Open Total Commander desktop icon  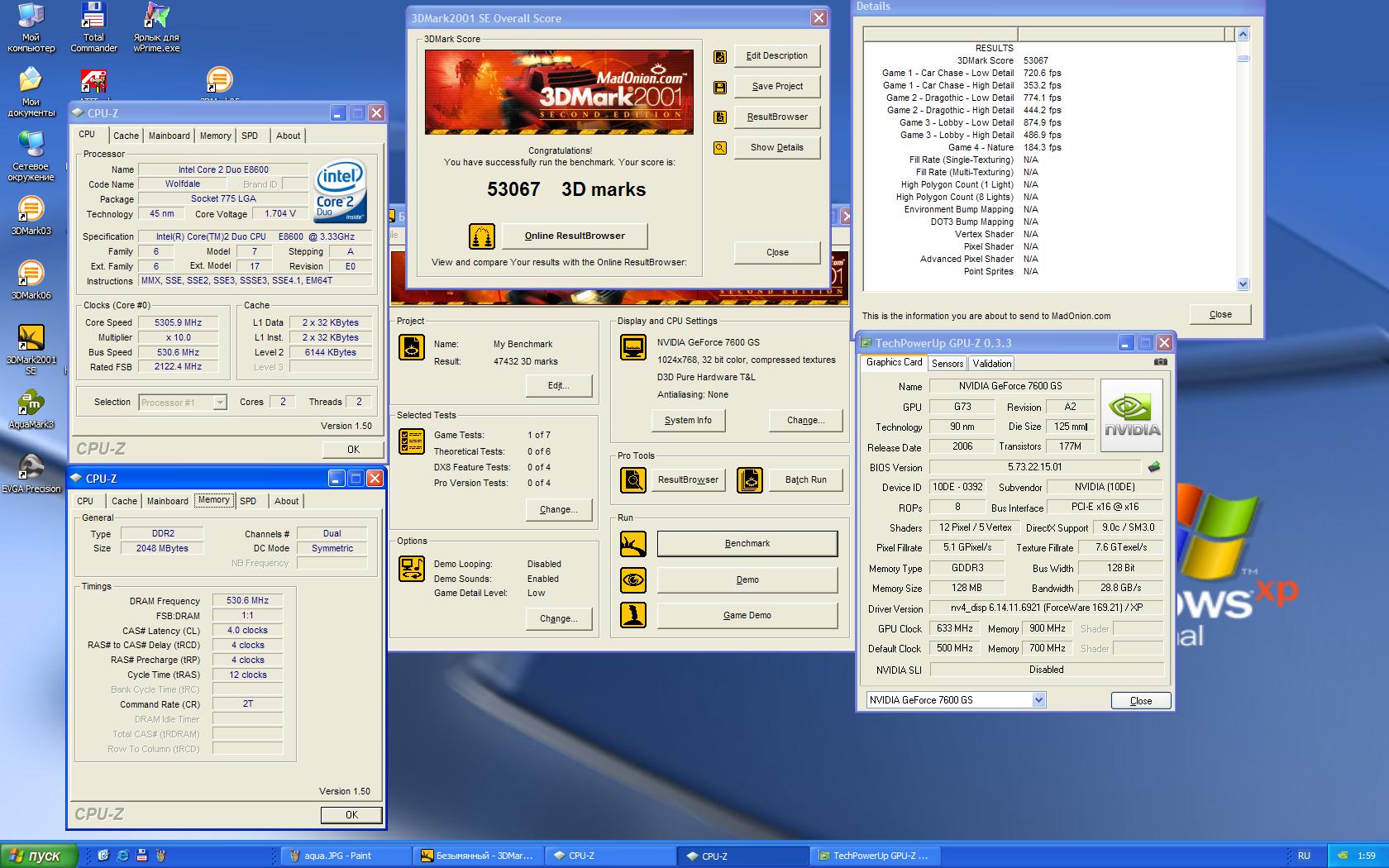coord(93,26)
